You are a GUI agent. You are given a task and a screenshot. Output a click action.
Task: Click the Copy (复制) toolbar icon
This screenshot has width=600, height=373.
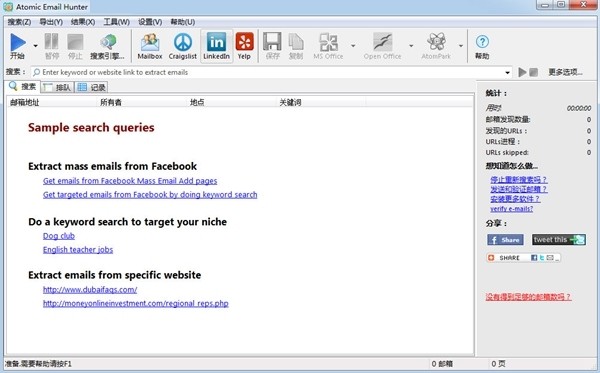click(296, 41)
